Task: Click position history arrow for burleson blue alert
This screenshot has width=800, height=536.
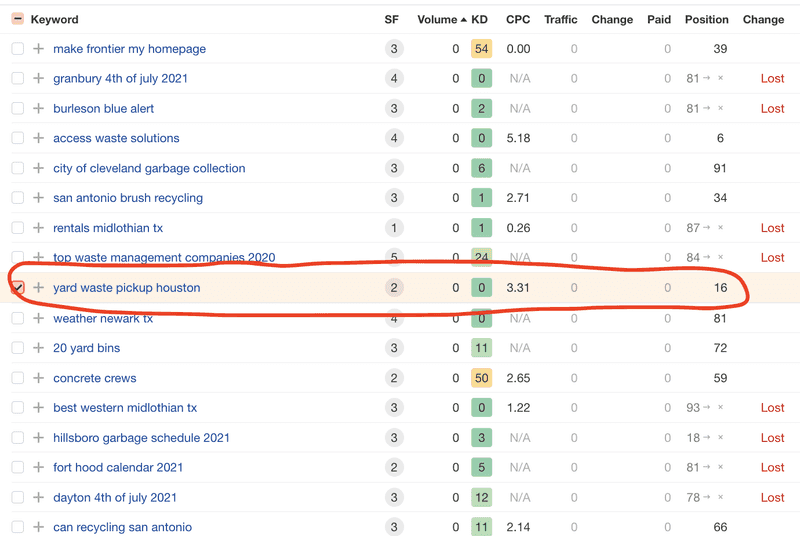Action: tap(706, 108)
